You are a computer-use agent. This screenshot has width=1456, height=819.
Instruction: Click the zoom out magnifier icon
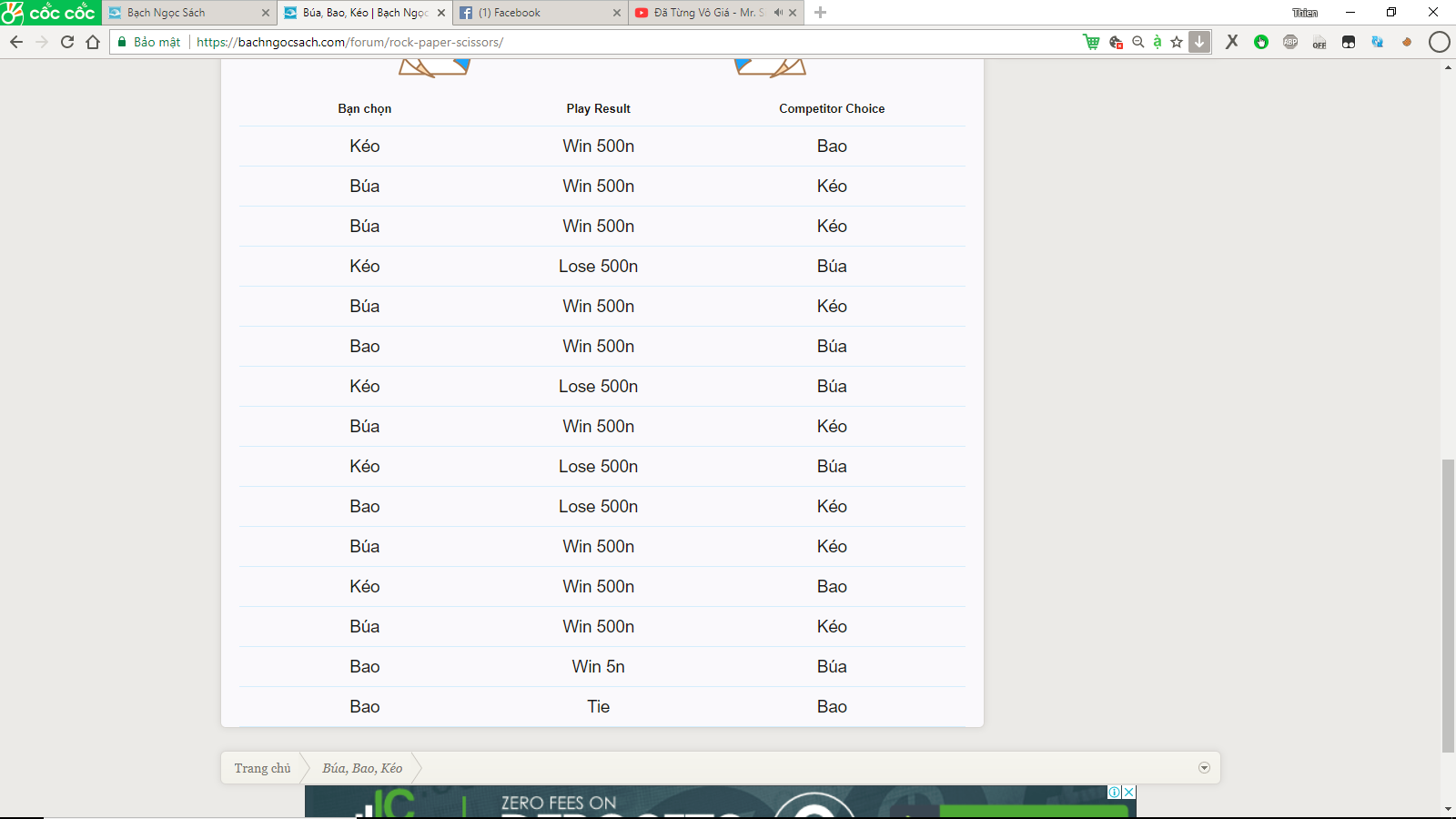coord(1137,42)
